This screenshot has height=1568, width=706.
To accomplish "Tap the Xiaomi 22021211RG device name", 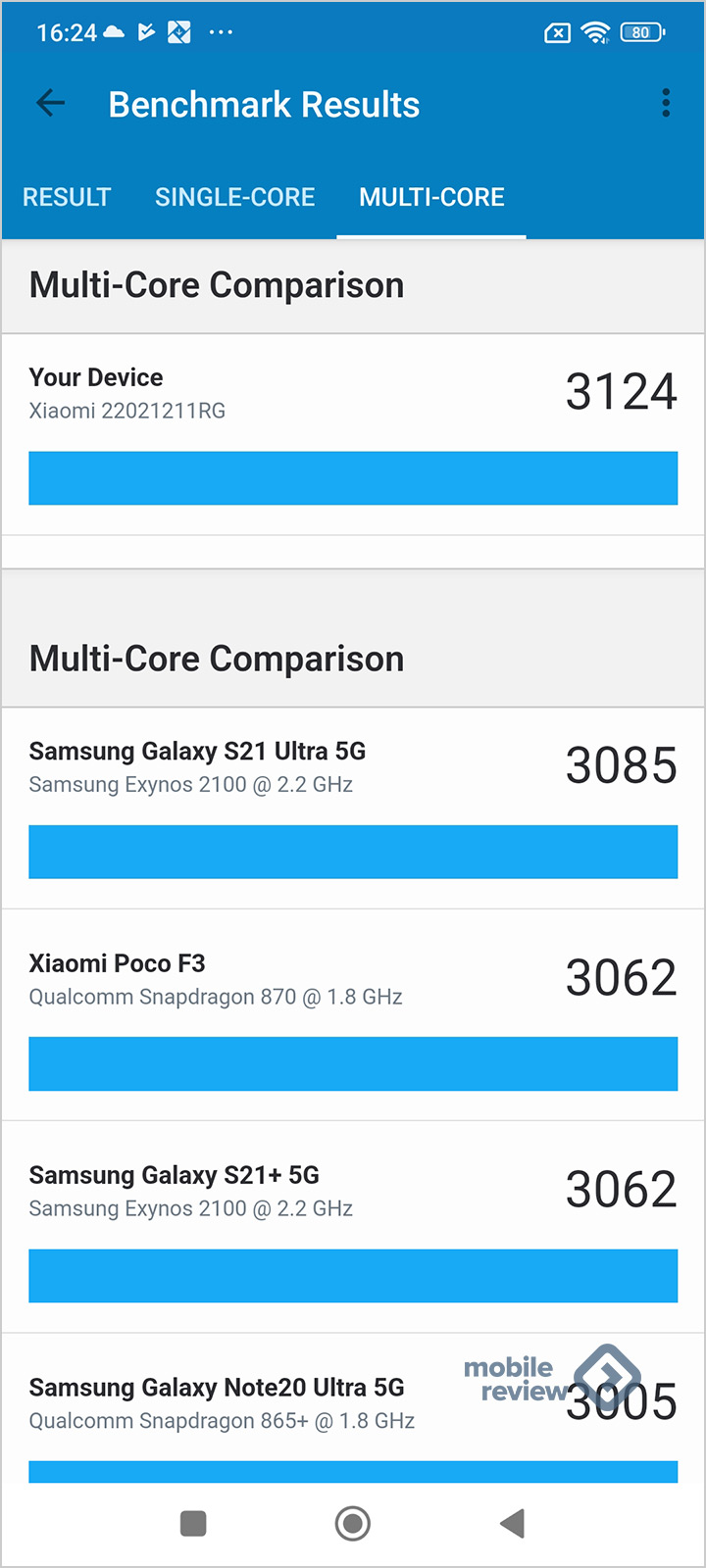I will click(127, 411).
